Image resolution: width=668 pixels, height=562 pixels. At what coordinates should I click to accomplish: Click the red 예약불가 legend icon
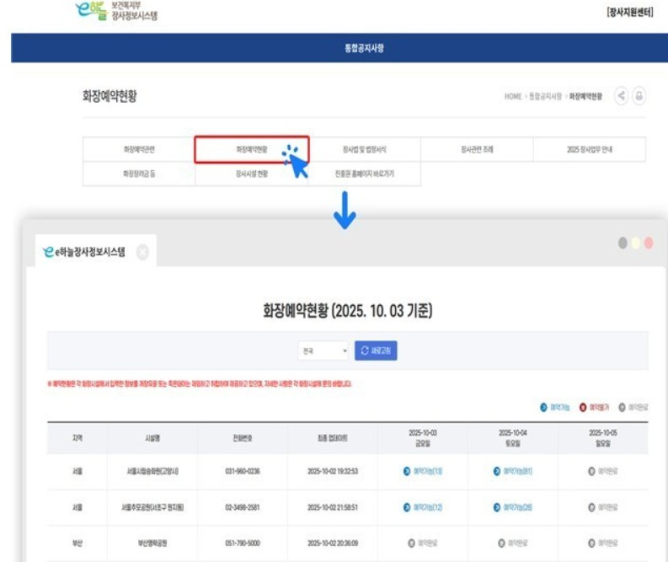coord(583,408)
